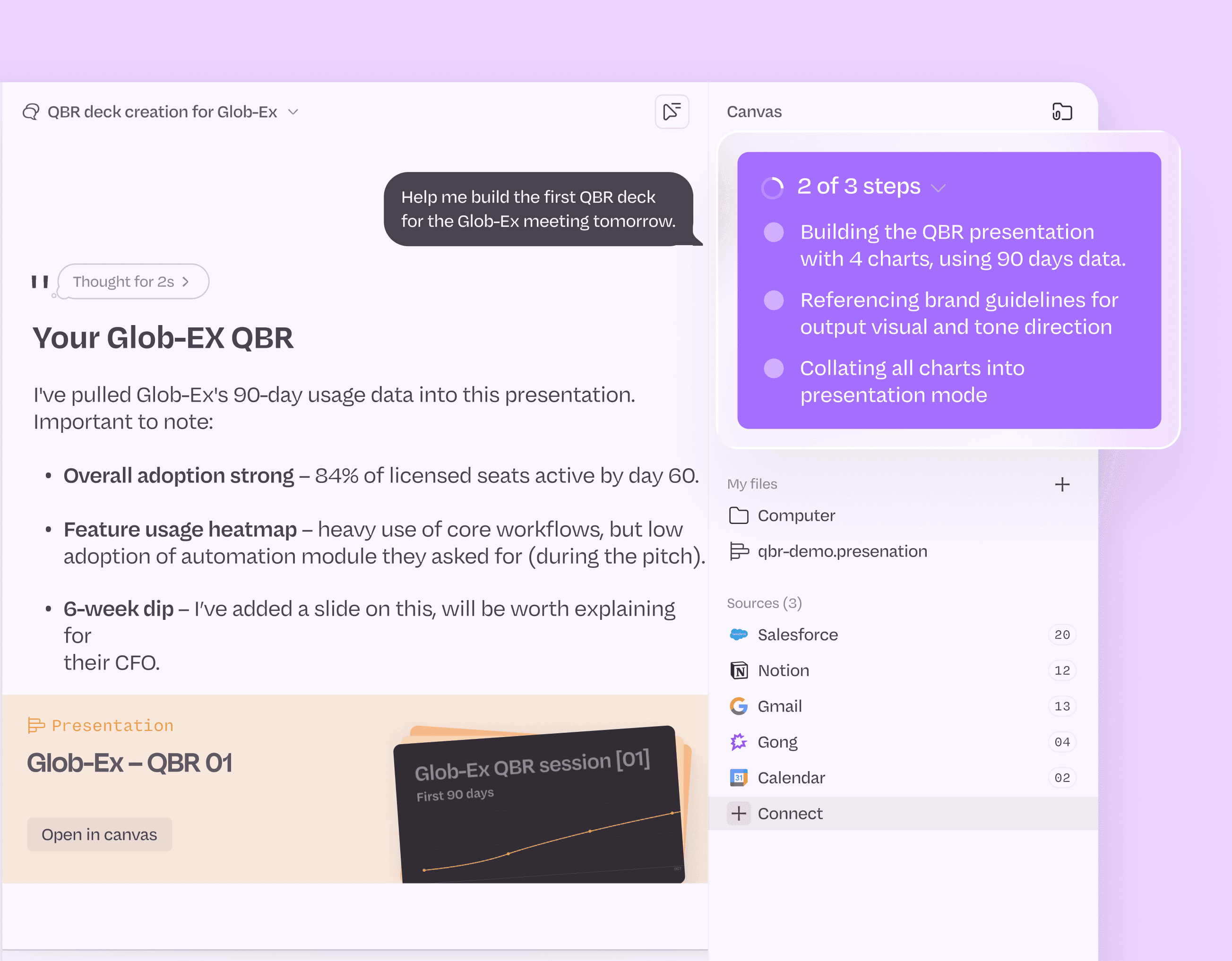1232x961 pixels.
Task: Click the My files section label
Action: (752, 484)
